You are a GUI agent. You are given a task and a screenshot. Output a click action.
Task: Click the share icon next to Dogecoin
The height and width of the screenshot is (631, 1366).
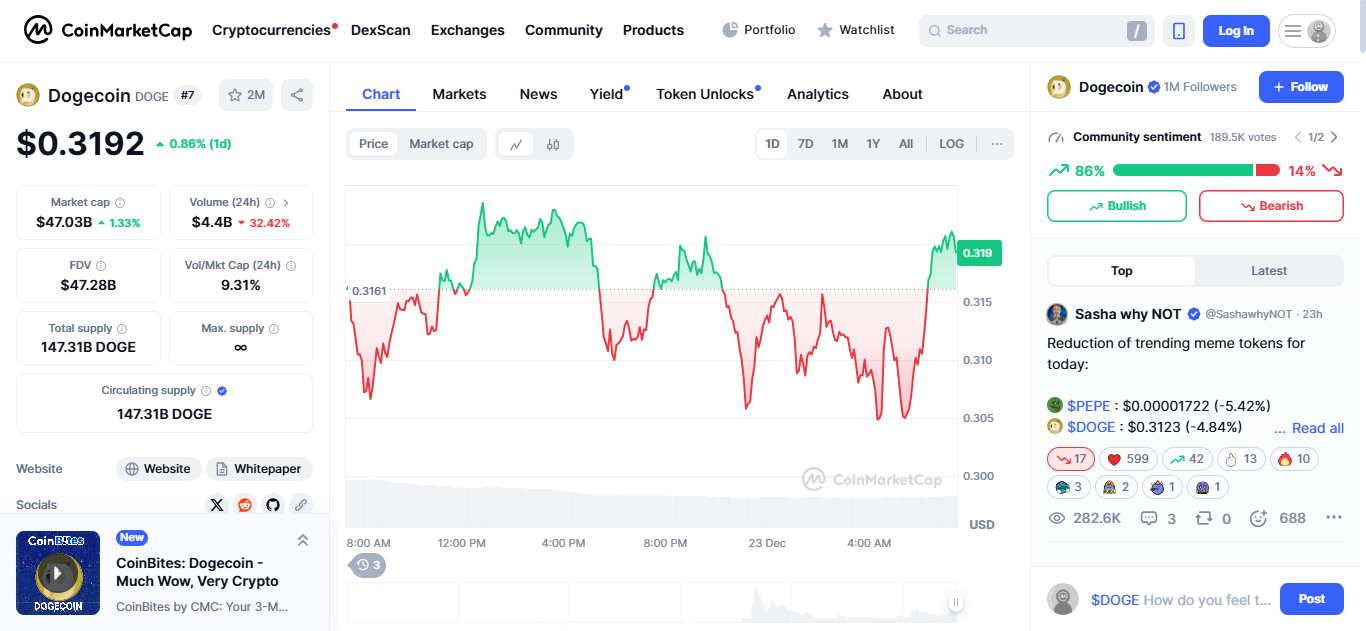coord(297,95)
